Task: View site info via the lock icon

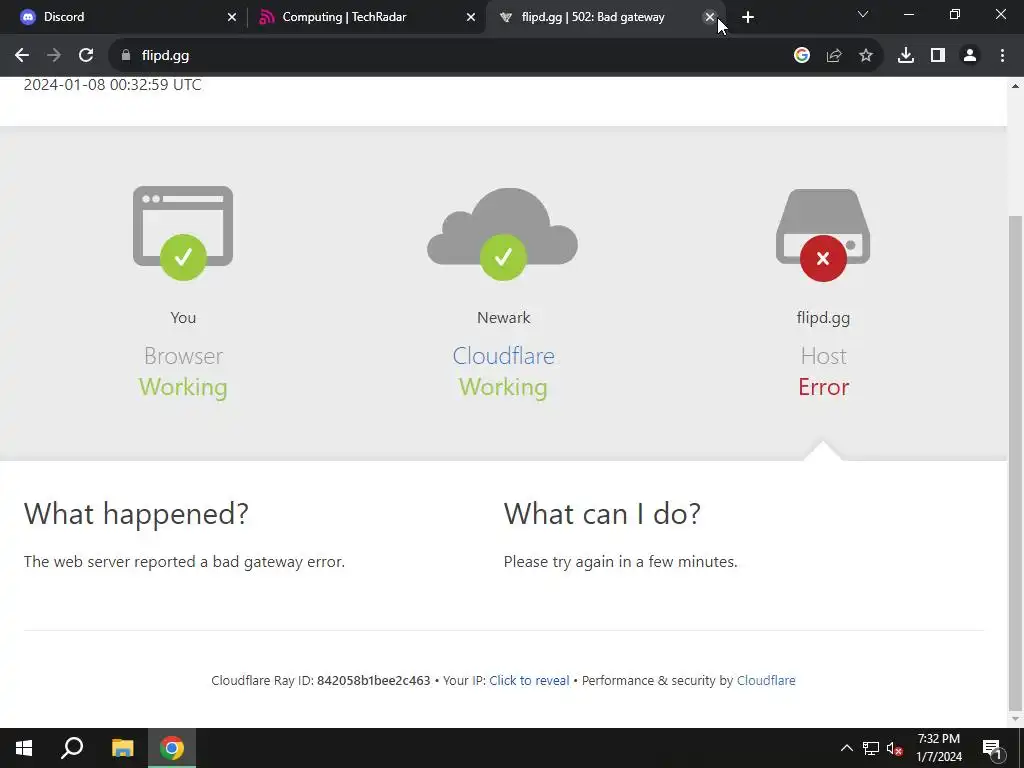Action: pos(126,56)
